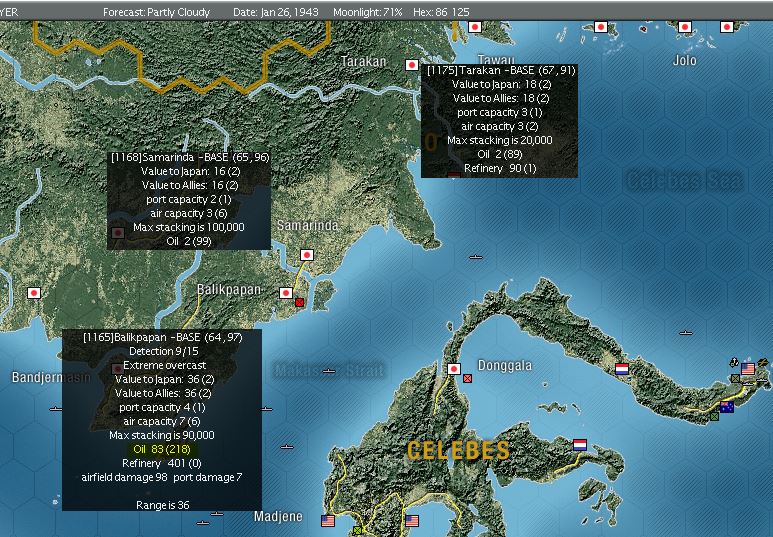Image resolution: width=773 pixels, height=537 pixels.
Task: Click the 'Forecast: Partly Cloudy' status text
Action: pyautogui.click(x=156, y=12)
